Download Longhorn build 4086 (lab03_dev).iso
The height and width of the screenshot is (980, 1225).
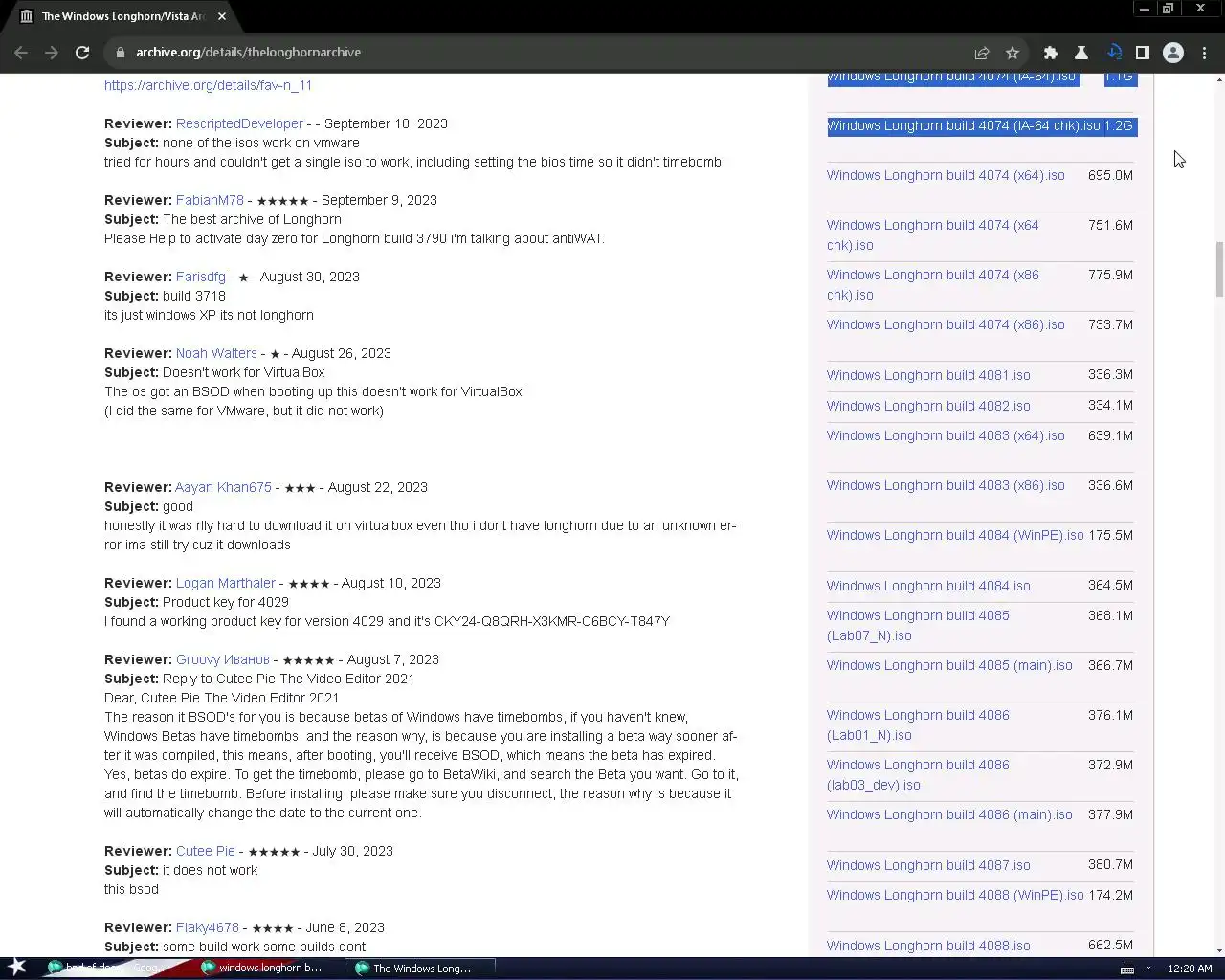point(918,774)
